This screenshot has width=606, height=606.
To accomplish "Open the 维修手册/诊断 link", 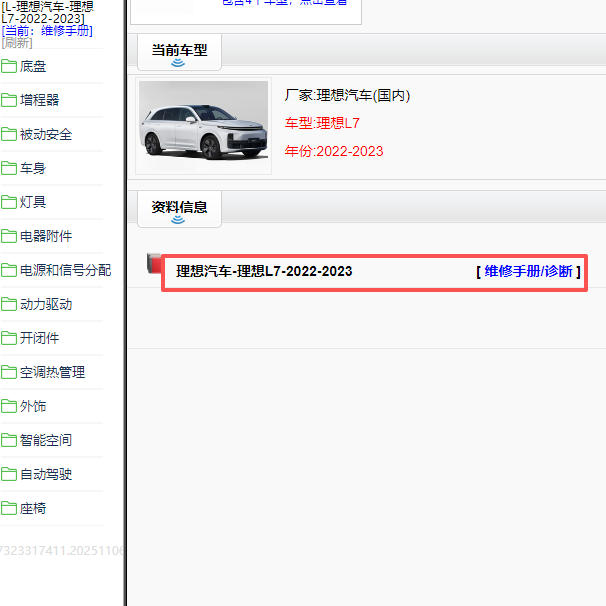I will click(x=528, y=271).
